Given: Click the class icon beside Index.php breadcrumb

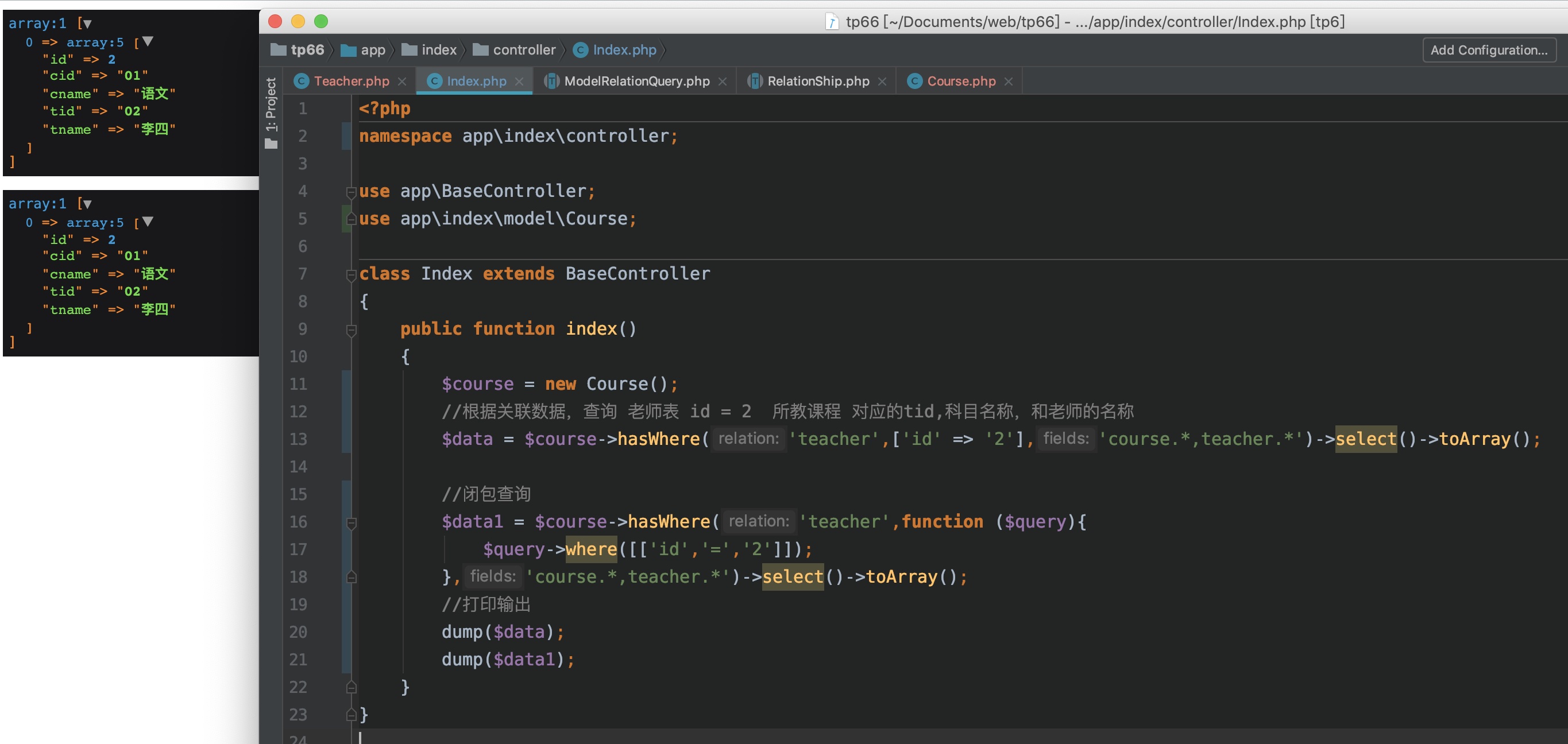Looking at the screenshot, I should click(x=581, y=50).
